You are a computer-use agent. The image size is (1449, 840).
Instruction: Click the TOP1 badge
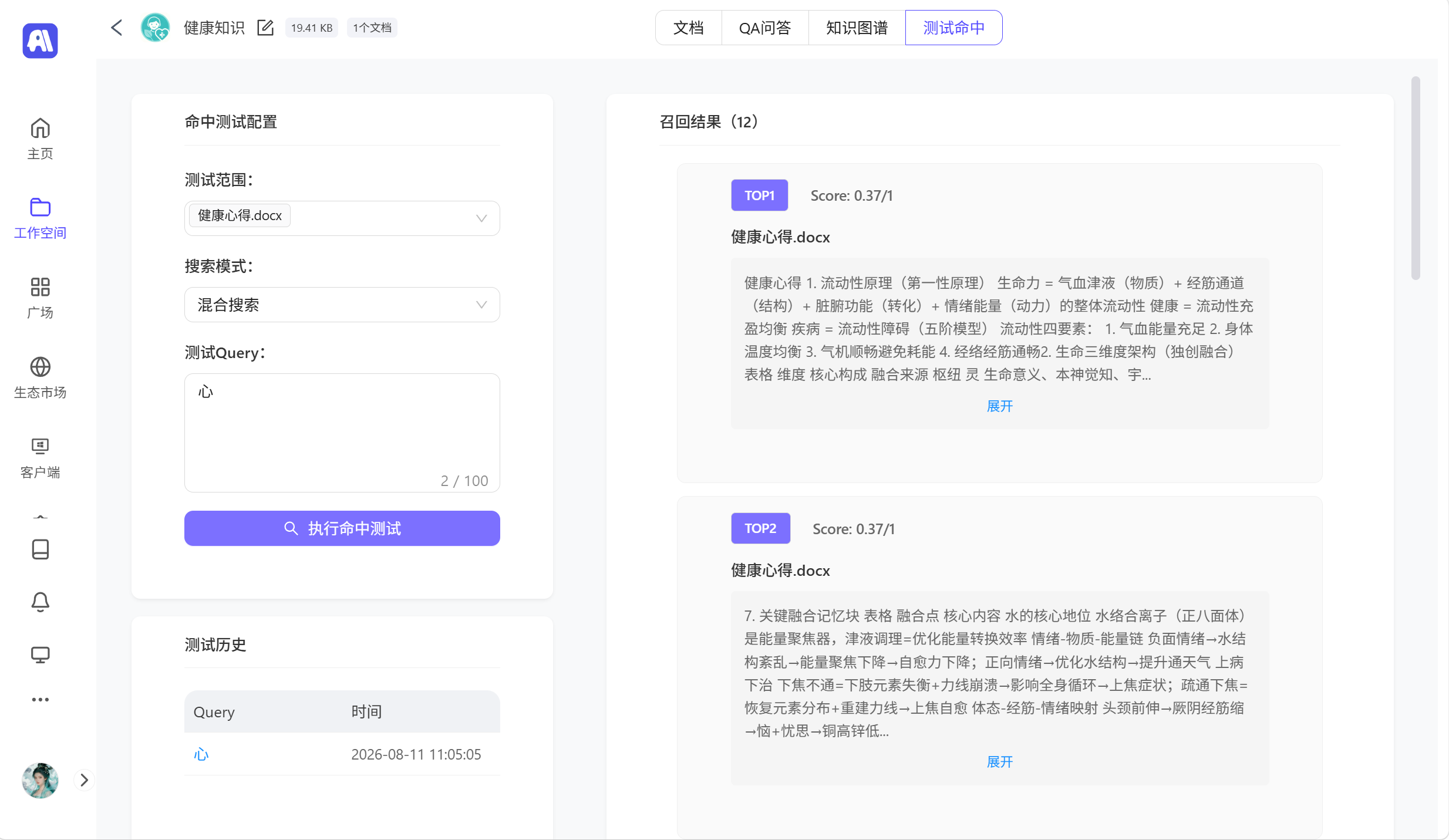[760, 195]
